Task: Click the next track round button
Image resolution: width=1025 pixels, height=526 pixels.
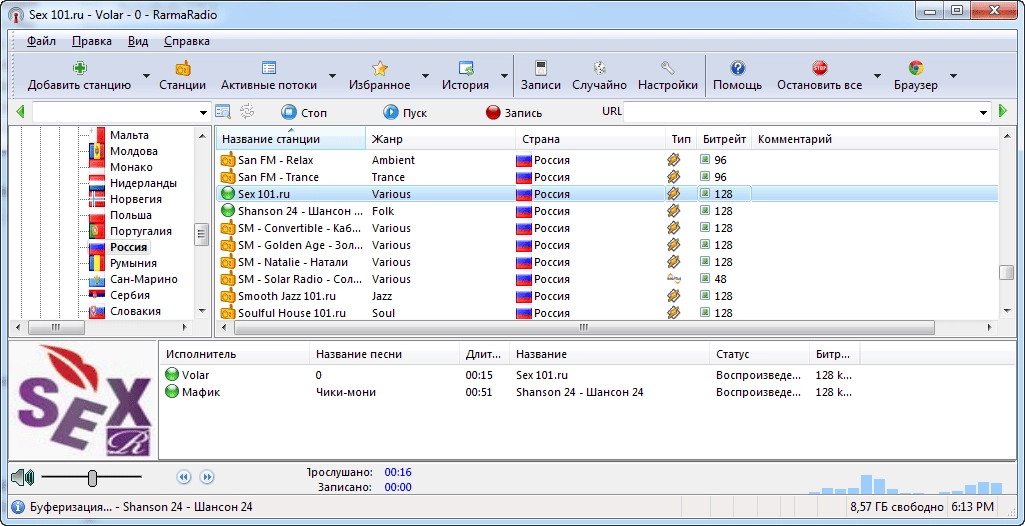Action: (207, 477)
